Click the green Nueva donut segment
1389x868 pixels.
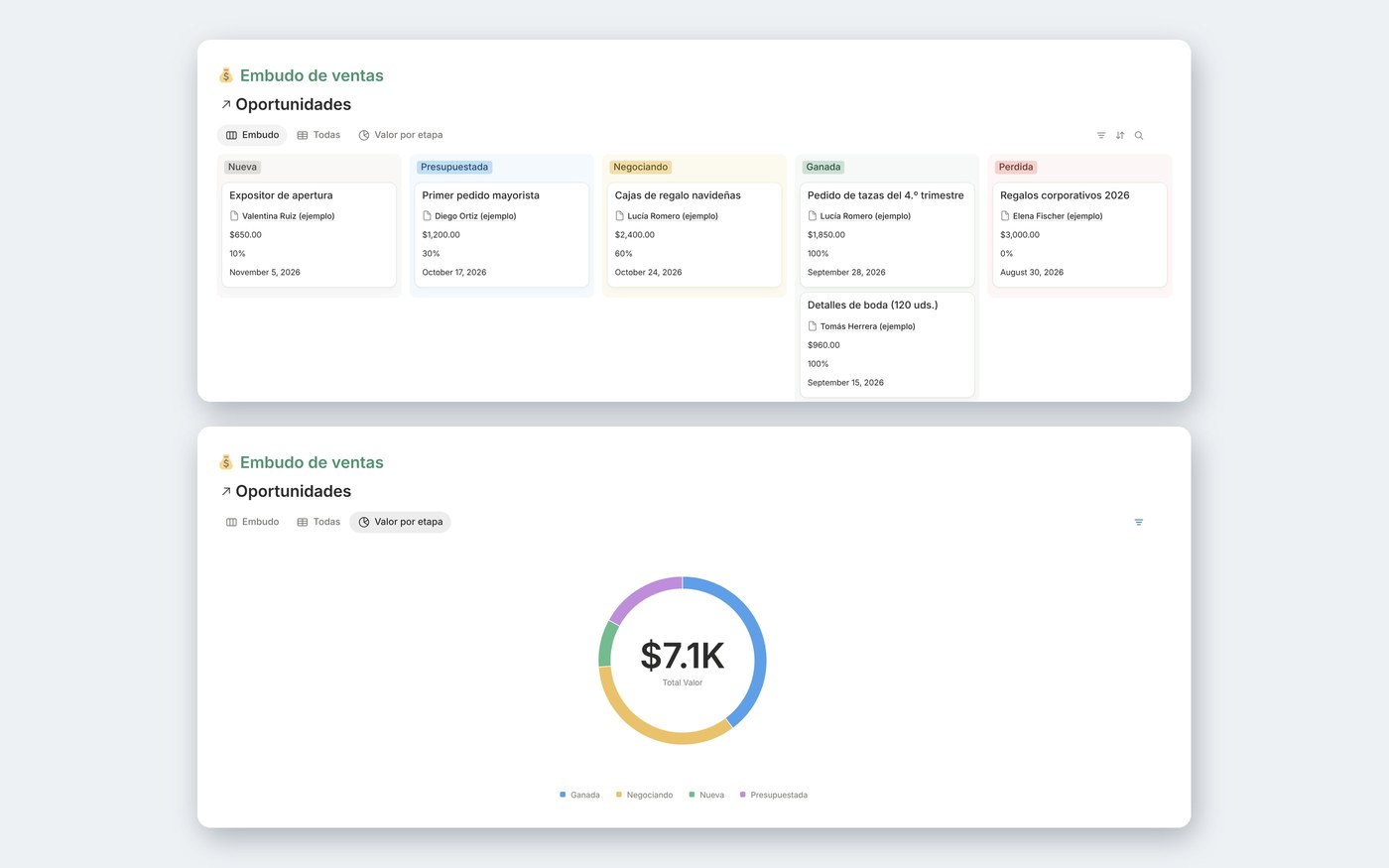tap(606, 645)
